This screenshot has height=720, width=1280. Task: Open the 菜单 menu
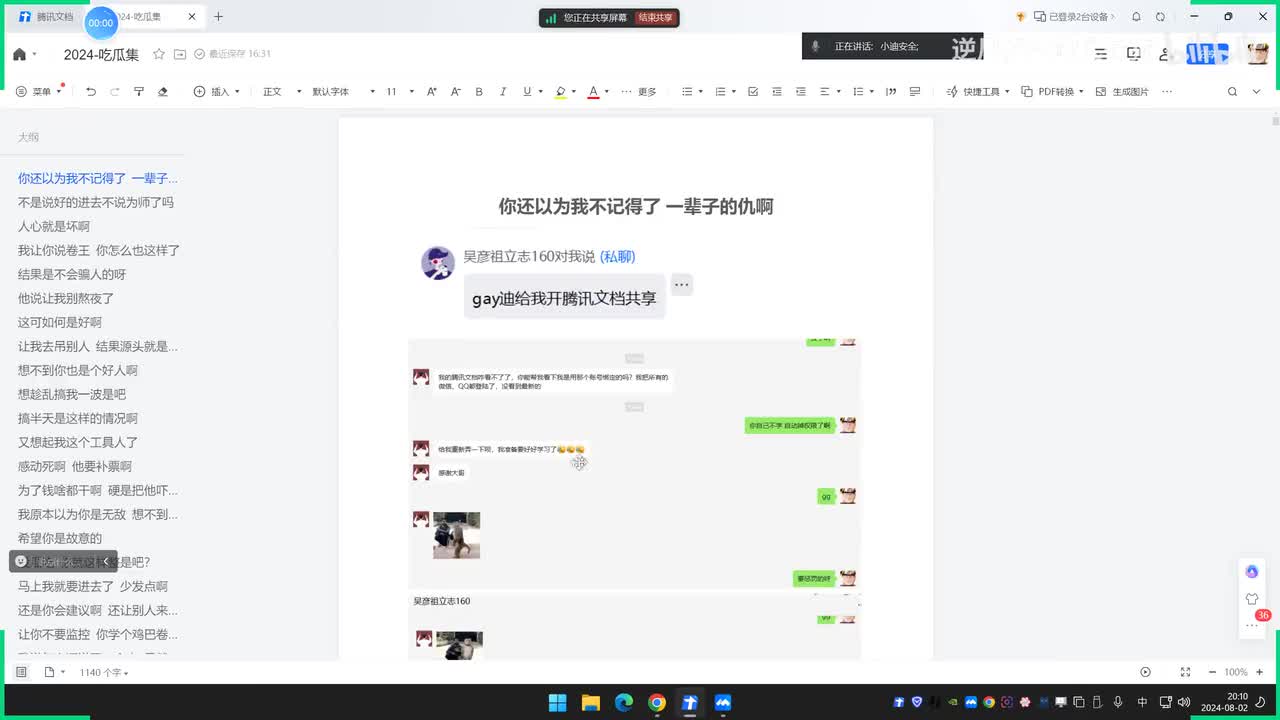[38, 91]
